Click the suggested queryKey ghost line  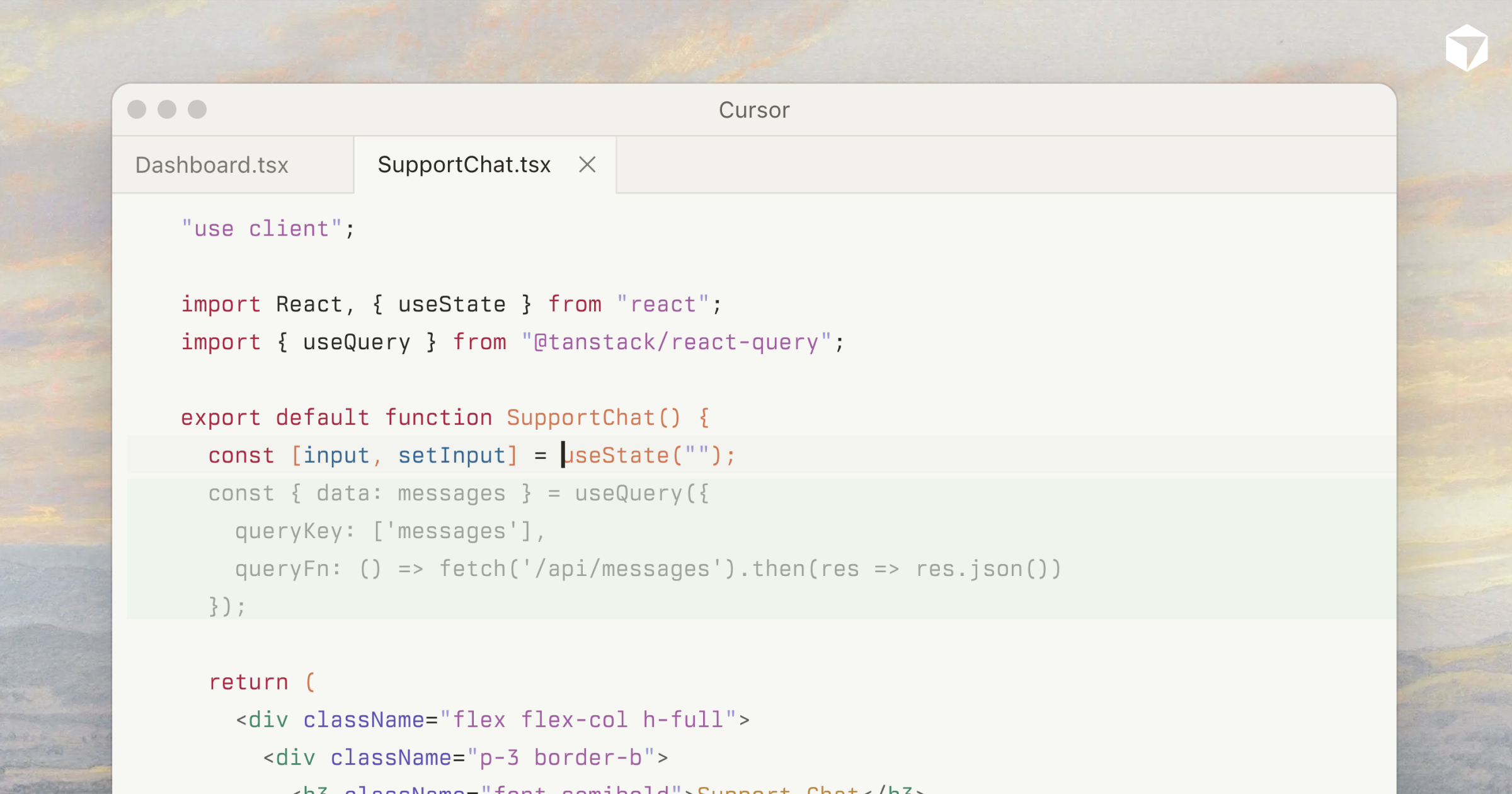tap(391, 531)
